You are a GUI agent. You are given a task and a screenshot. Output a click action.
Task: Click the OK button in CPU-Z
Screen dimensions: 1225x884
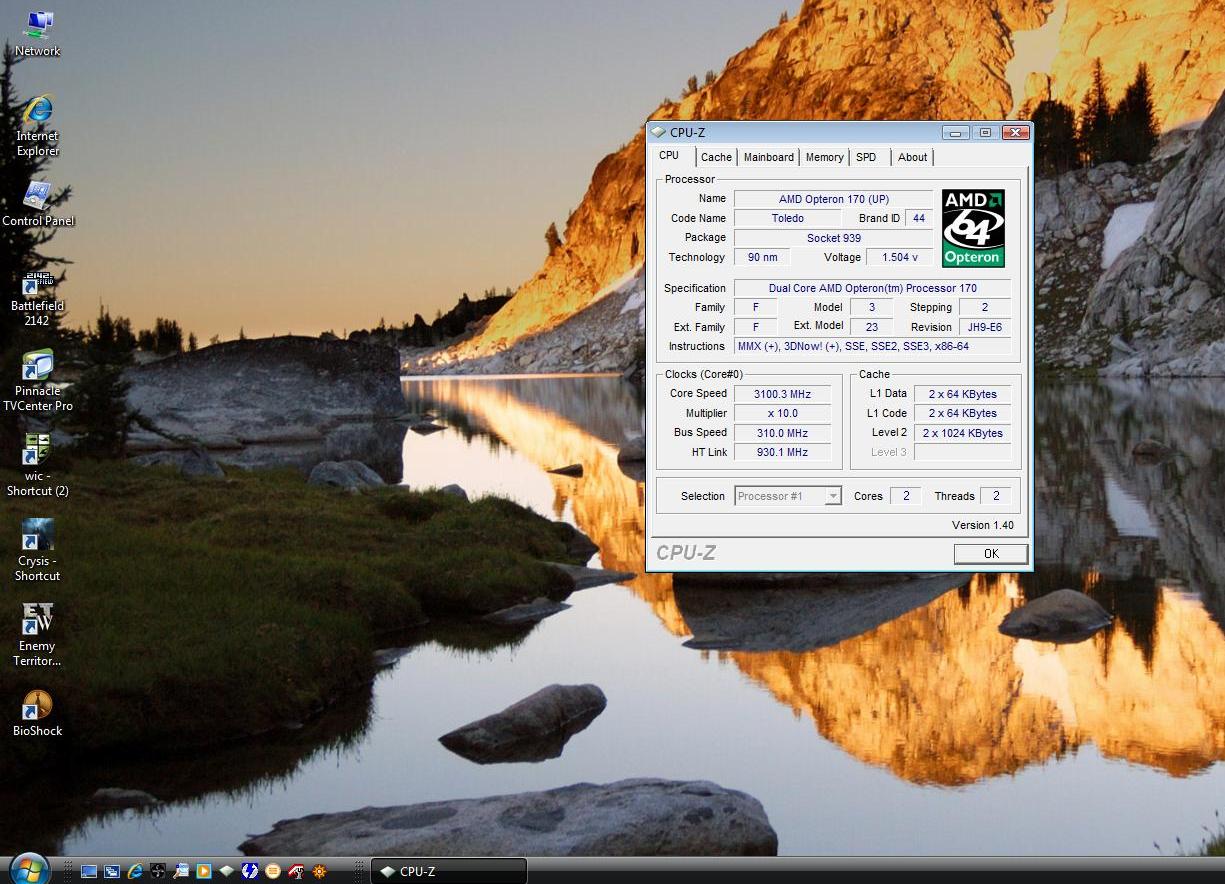991,554
